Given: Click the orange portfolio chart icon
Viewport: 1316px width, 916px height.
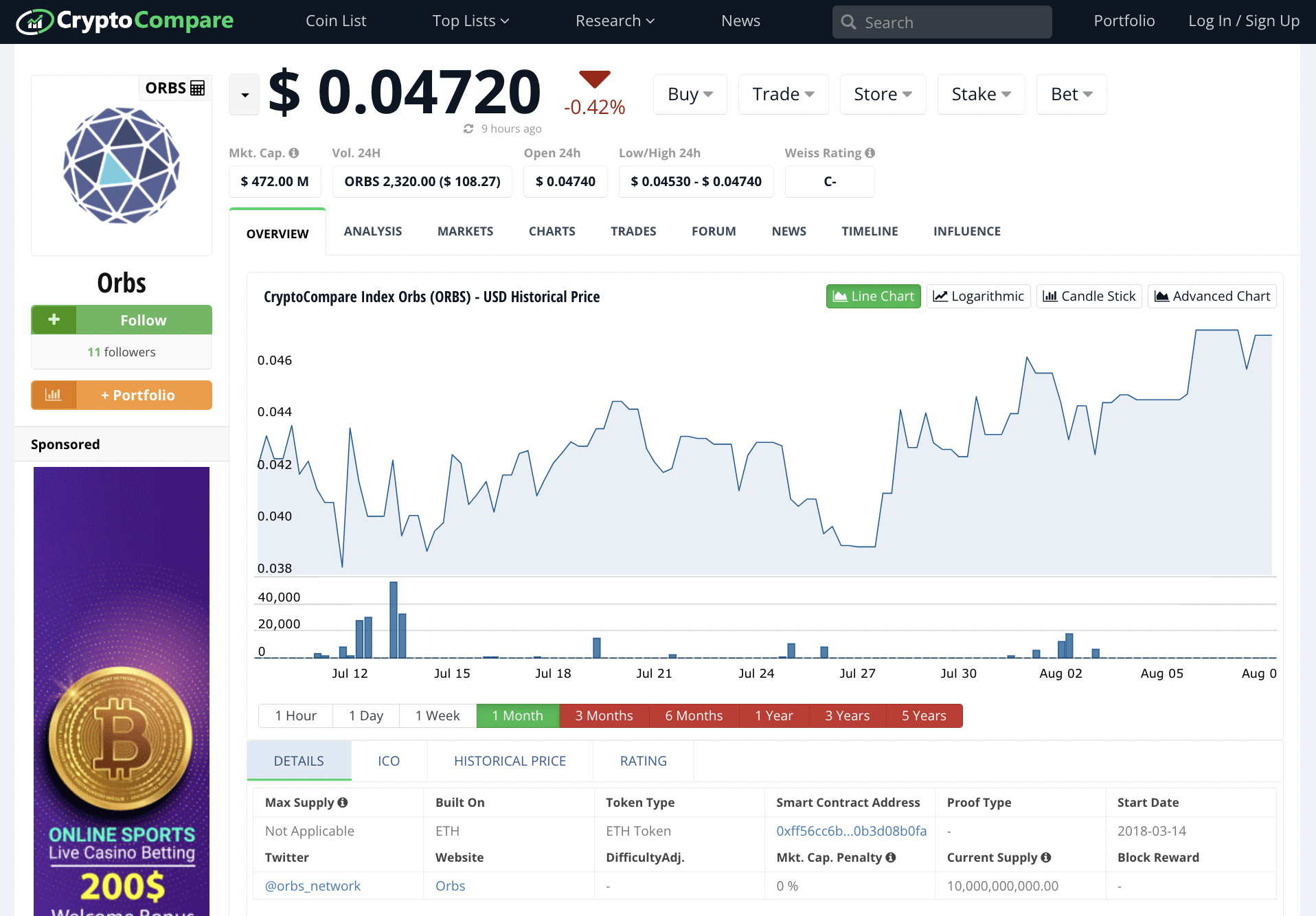Looking at the screenshot, I should click(54, 395).
